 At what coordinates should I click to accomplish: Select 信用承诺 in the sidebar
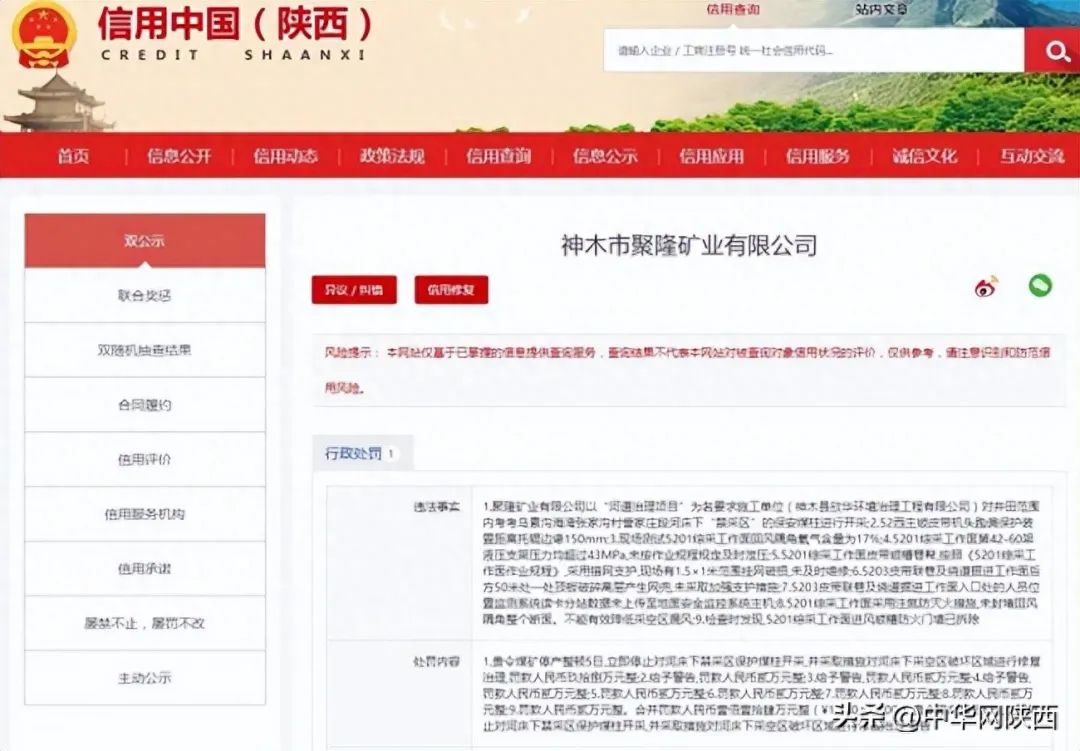(145, 568)
